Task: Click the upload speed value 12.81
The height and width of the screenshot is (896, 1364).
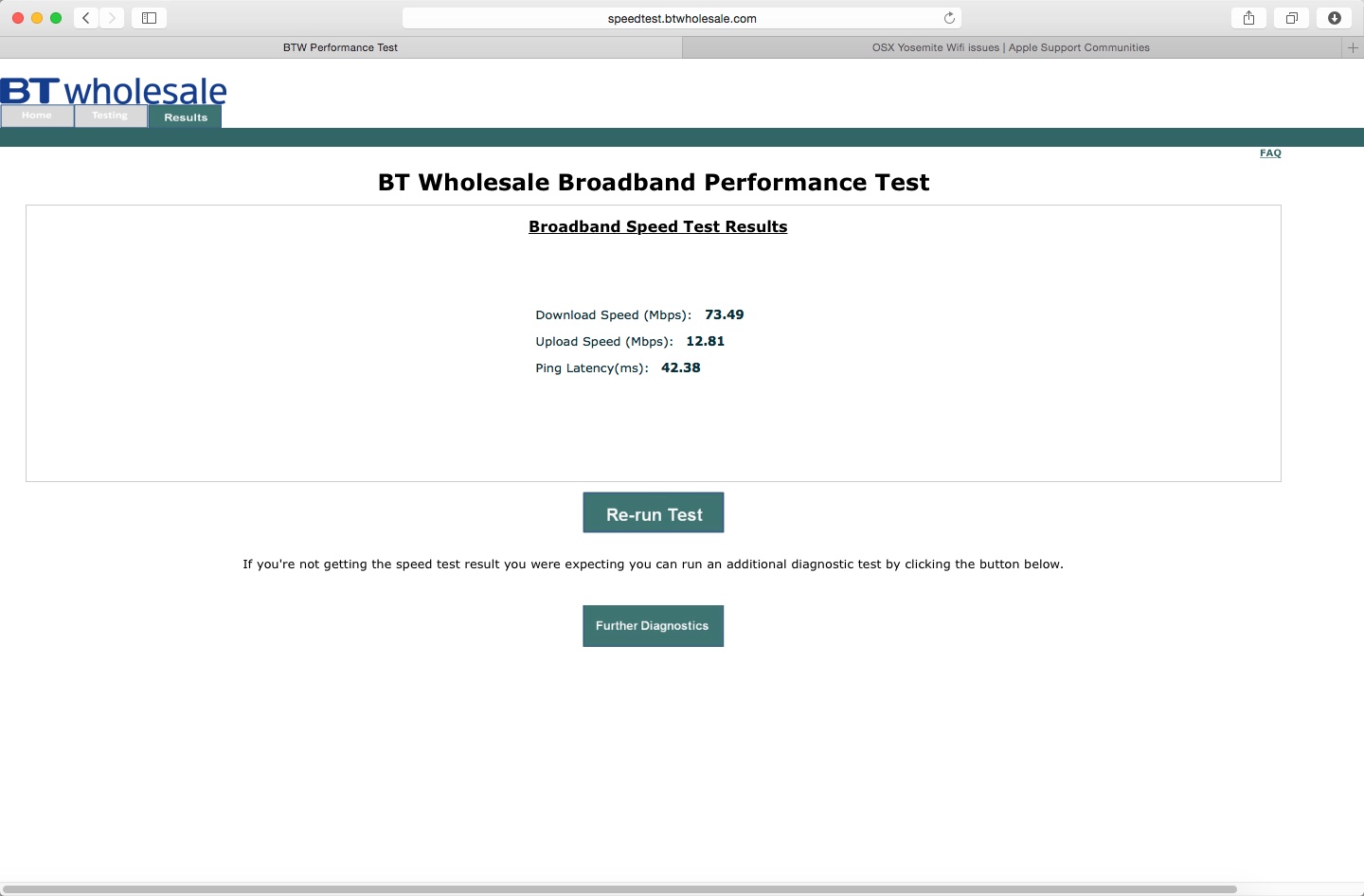Action: tap(706, 341)
